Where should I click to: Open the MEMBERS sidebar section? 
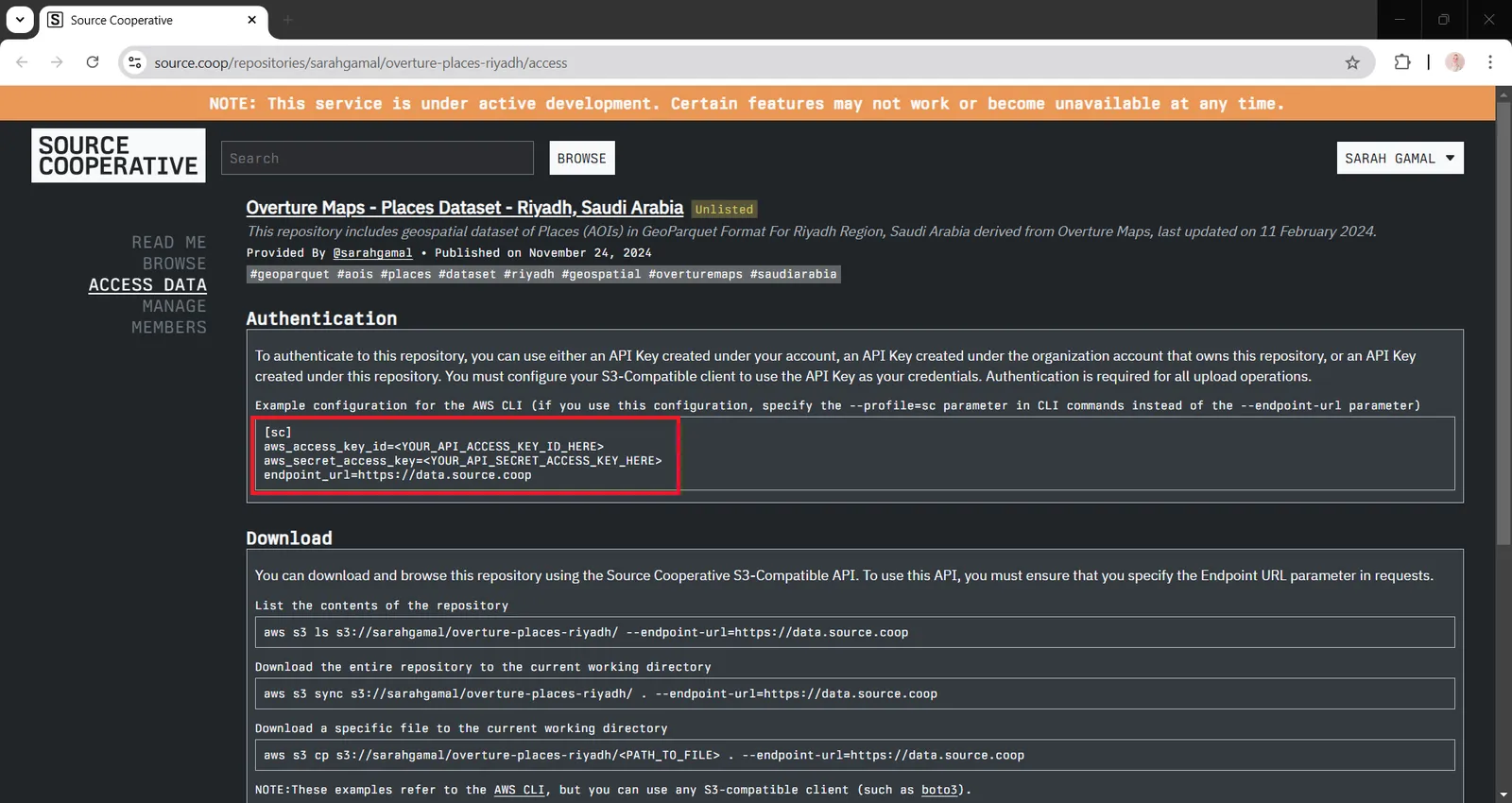168,328
